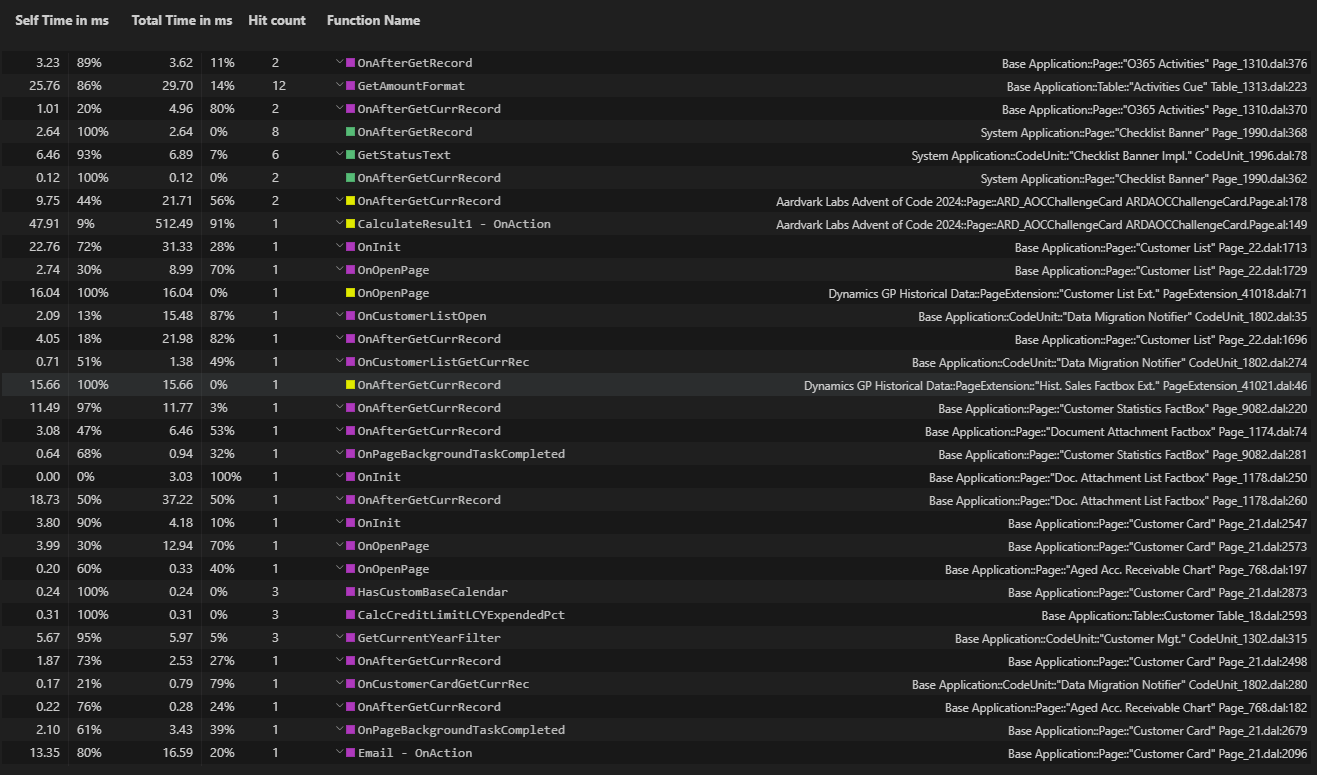Click the yellow icon beside CalculateResult1 - OnAction
Image resolution: width=1317 pixels, height=775 pixels.
point(351,224)
